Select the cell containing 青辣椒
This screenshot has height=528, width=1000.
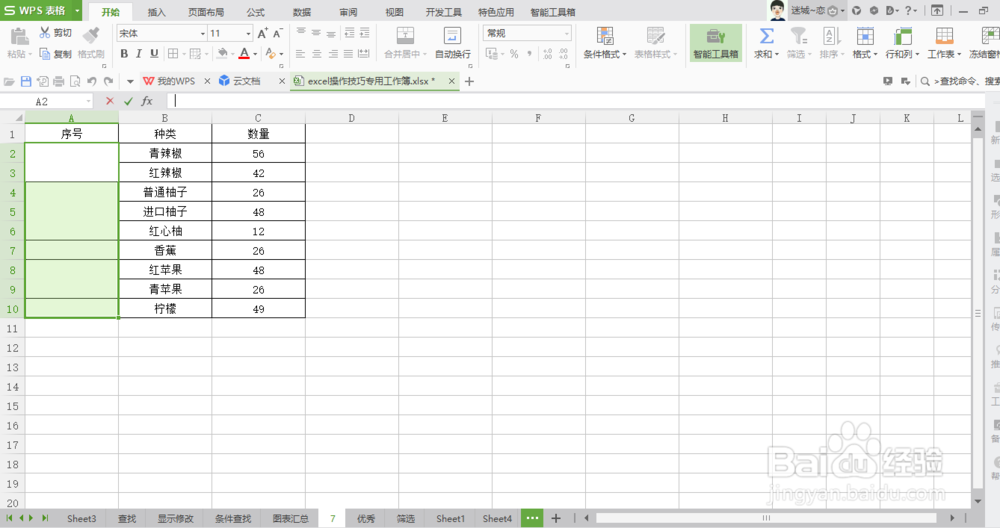tap(165, 153)
